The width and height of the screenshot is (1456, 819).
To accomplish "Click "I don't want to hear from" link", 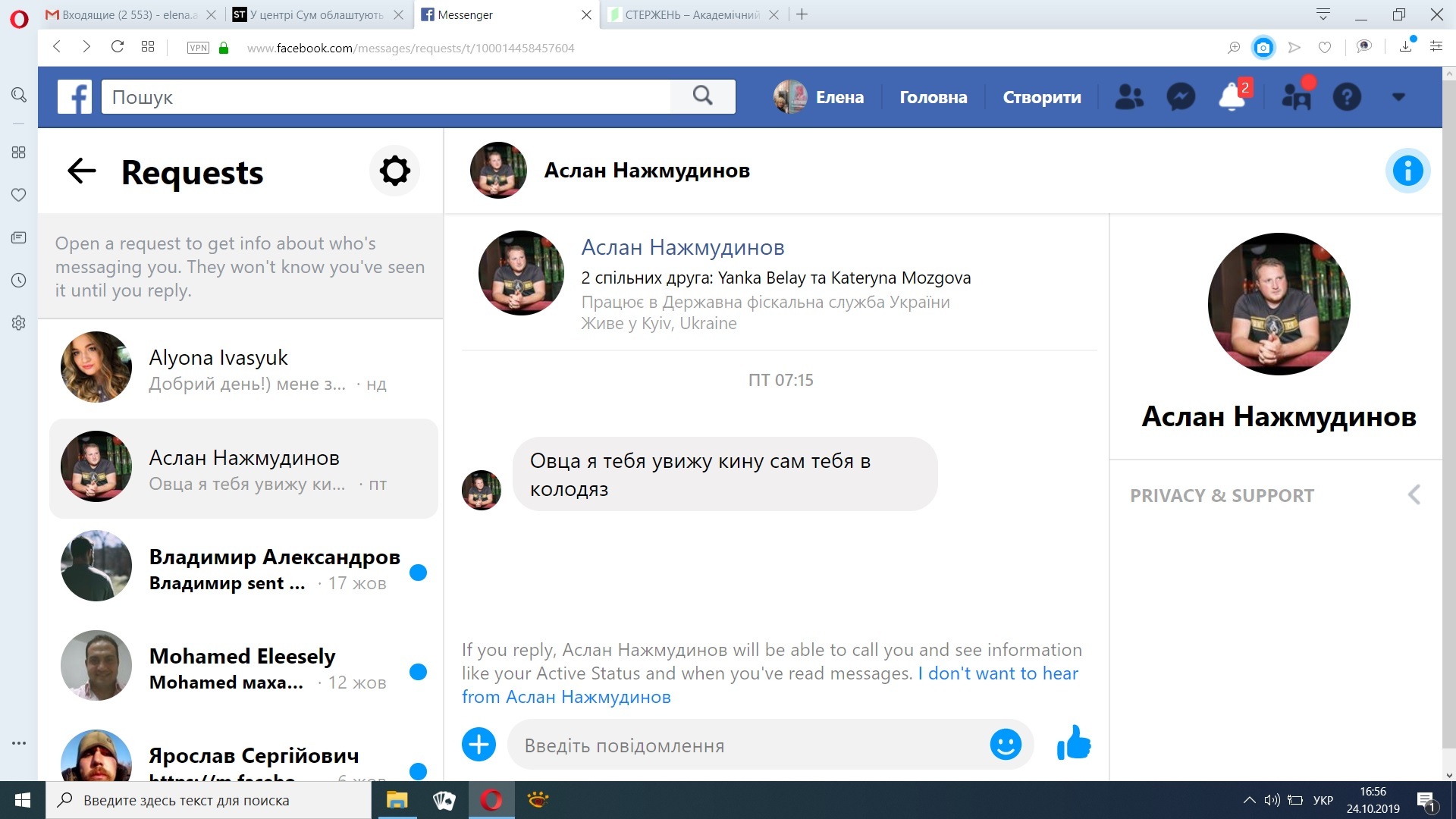I will (x=770, y=685).
